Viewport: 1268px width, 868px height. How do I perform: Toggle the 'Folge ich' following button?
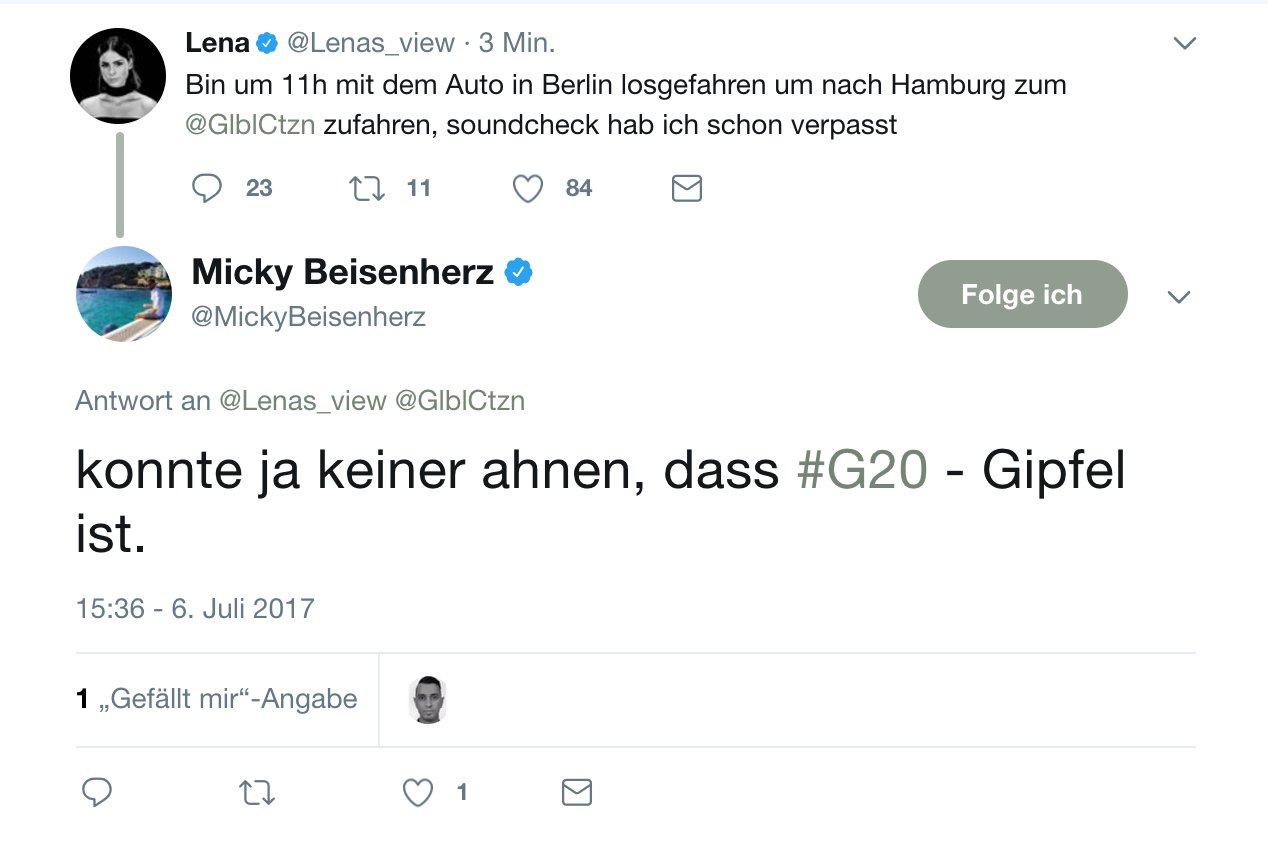point(1022,294)
